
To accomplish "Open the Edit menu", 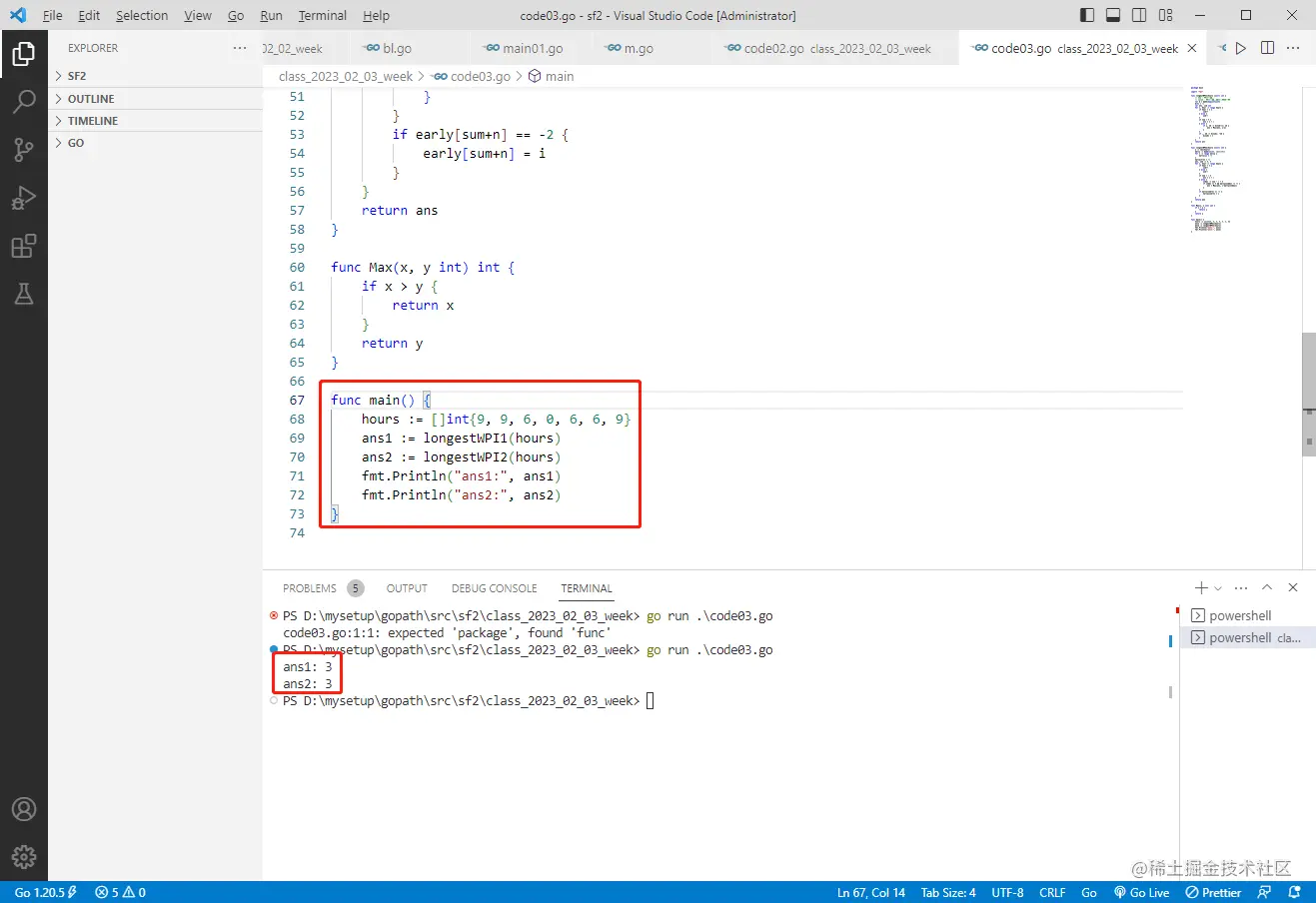I will [89, 15].
